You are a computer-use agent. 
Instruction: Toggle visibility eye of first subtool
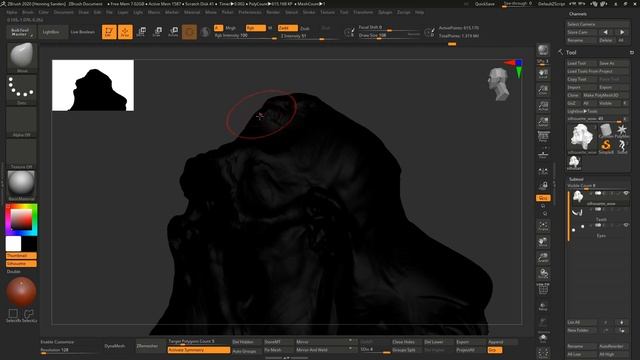[x=626, y=193]
